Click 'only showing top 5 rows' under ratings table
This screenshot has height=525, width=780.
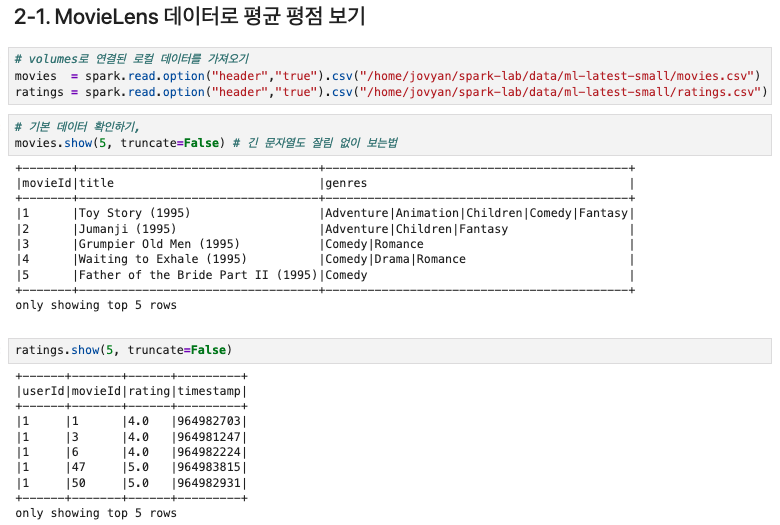click(x=96, y=513)
